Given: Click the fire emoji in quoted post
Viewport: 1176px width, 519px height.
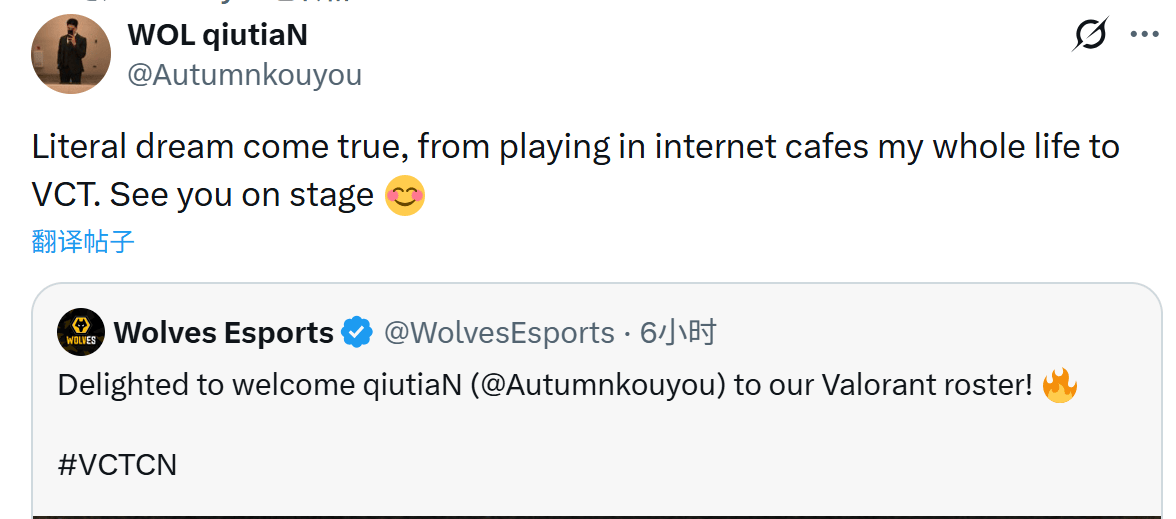Looking at the screenshot, I should point(1059,385).
